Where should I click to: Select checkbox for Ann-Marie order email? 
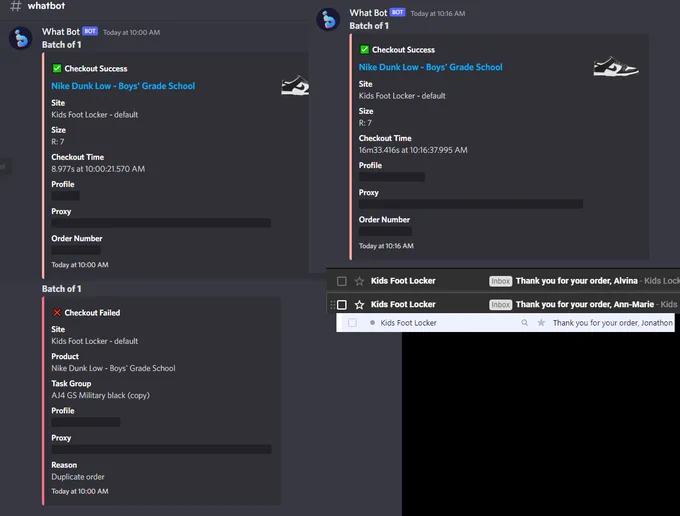(342, 304)
